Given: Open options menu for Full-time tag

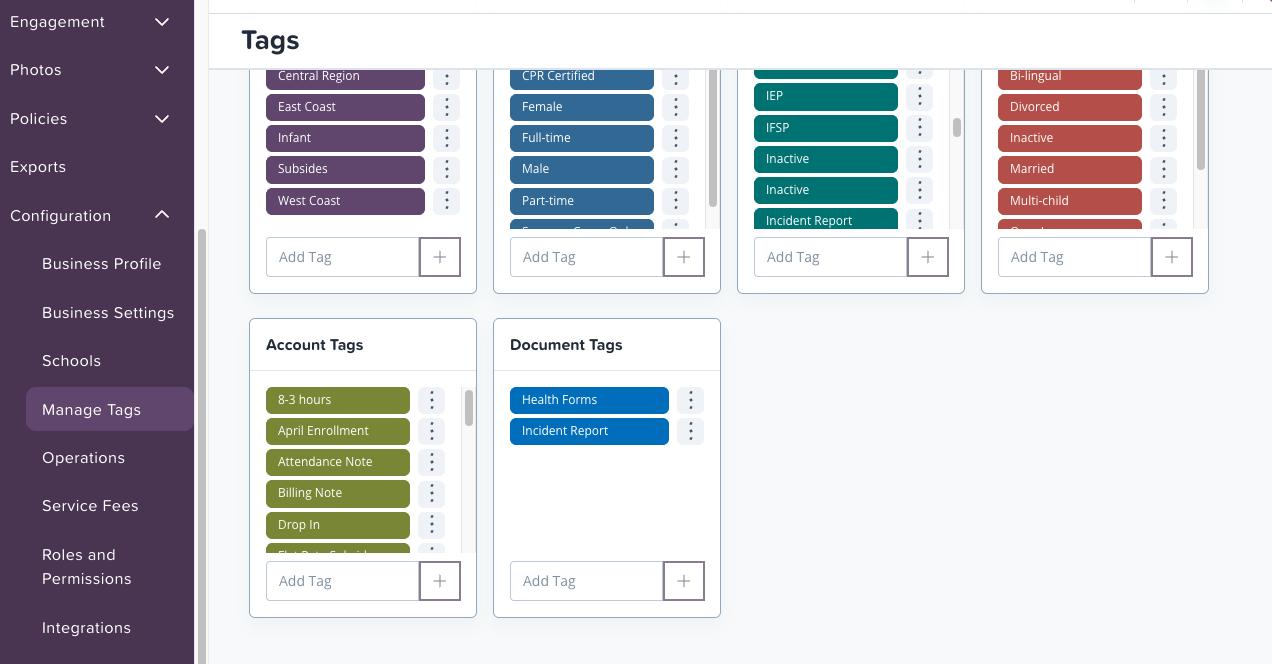Looking at the screenshot, I should pyautogui.click(x=675, y=138).
